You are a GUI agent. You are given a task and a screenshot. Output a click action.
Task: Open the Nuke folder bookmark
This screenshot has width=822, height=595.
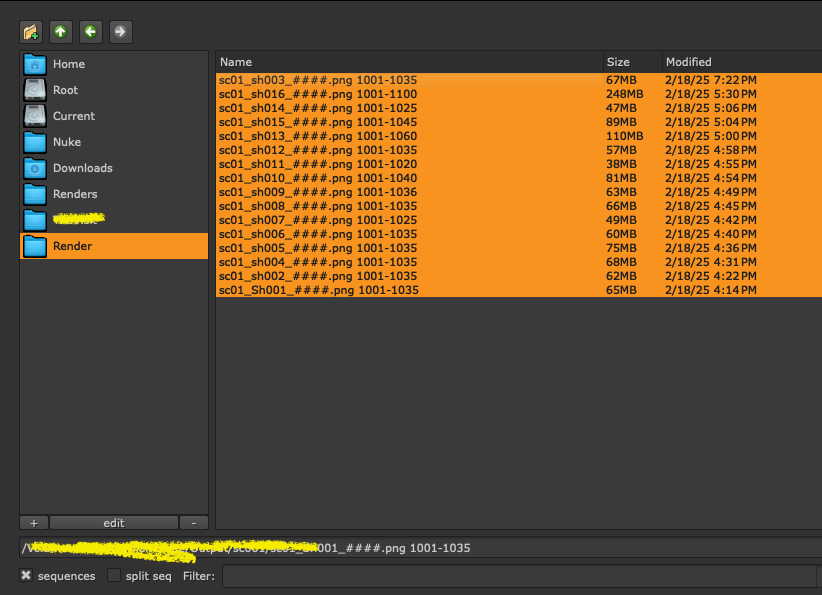click(68, 141)
